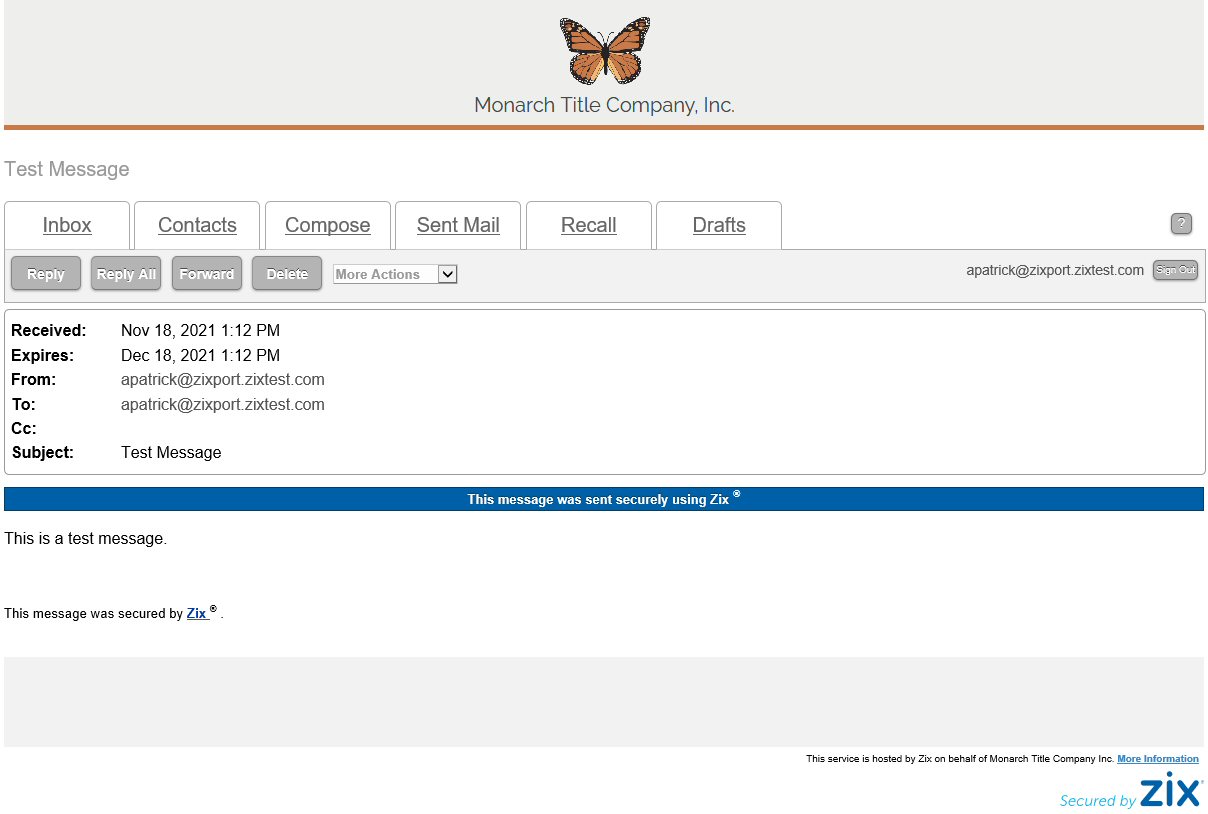Viewport: 1208px width, 814px height.
Task: Click the Reply All button
Action: coord(126,274)
